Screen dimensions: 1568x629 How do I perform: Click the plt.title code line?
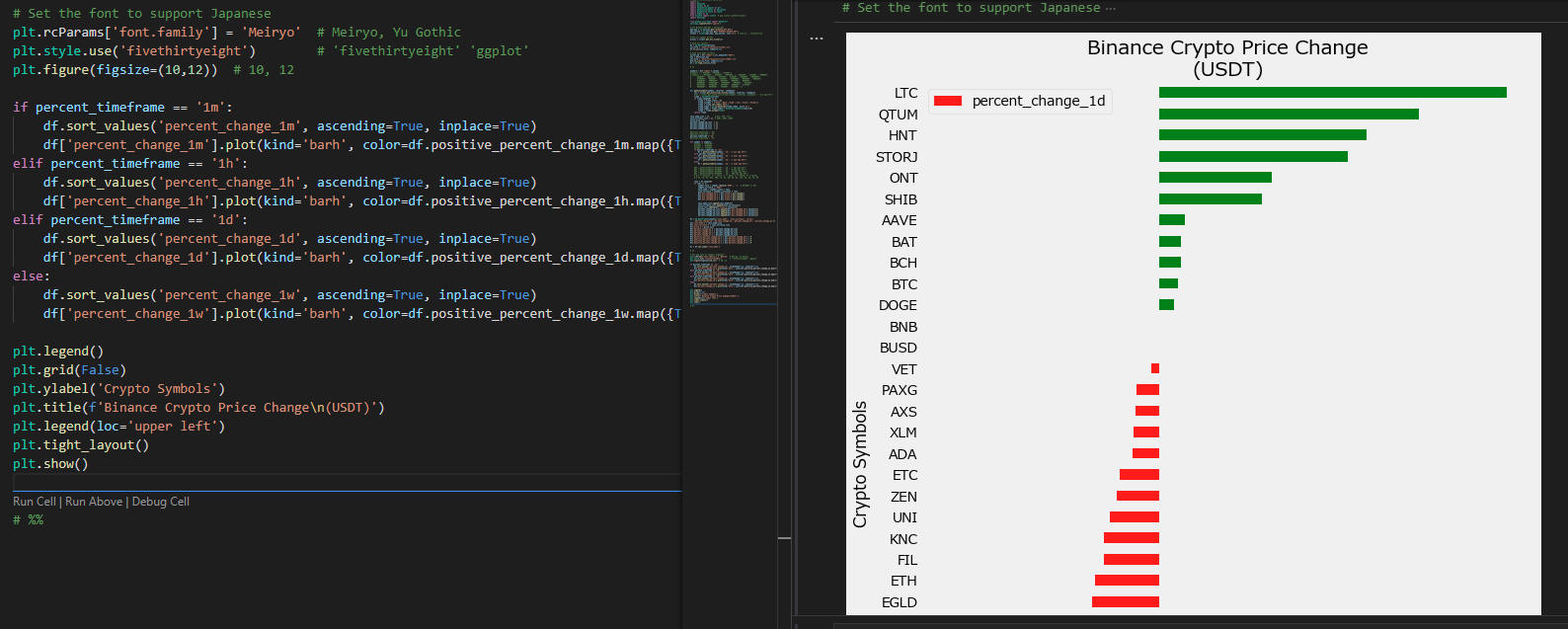click(198, 408)
